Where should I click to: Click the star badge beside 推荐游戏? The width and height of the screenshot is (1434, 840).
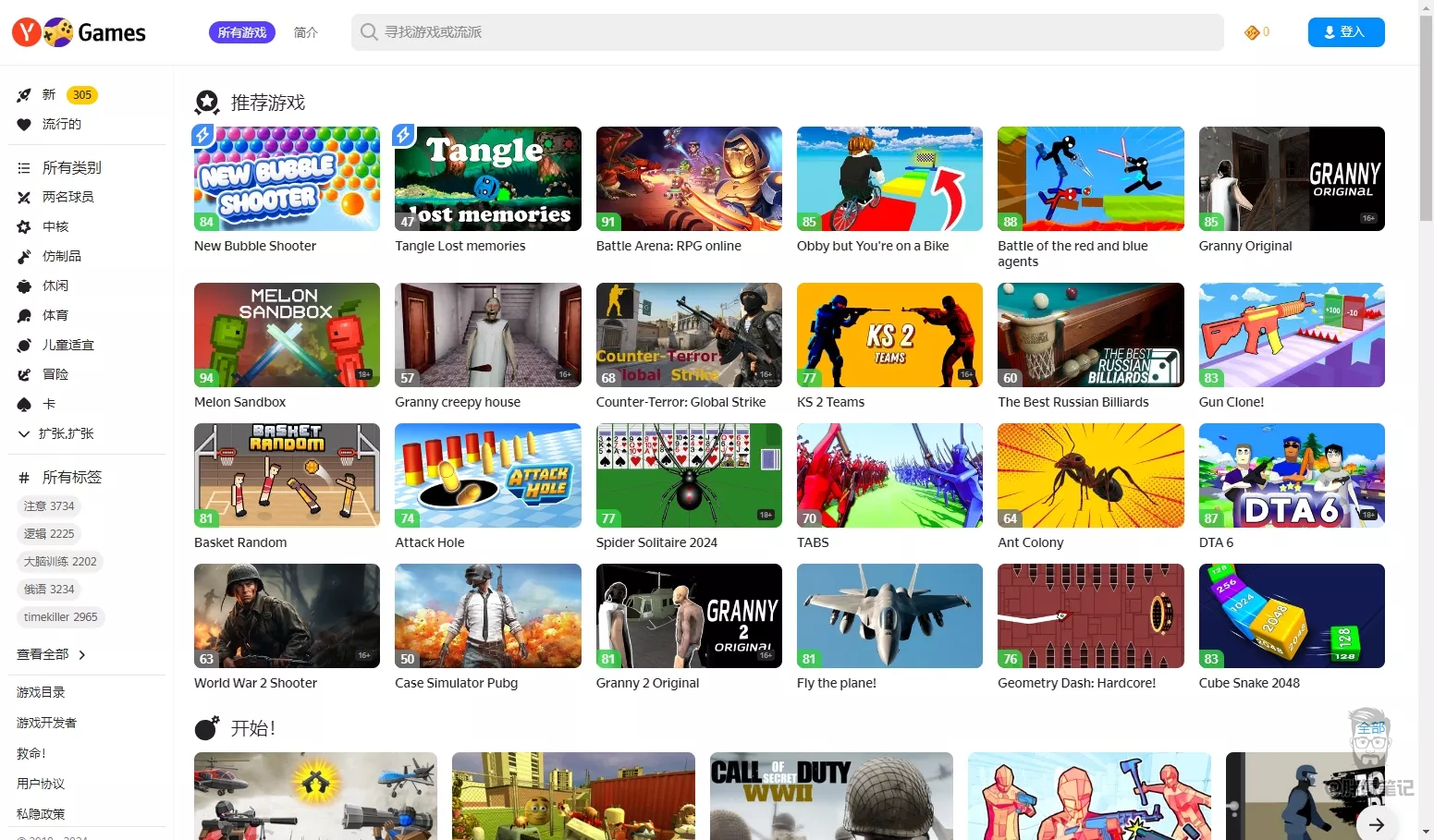click(207, 103)
